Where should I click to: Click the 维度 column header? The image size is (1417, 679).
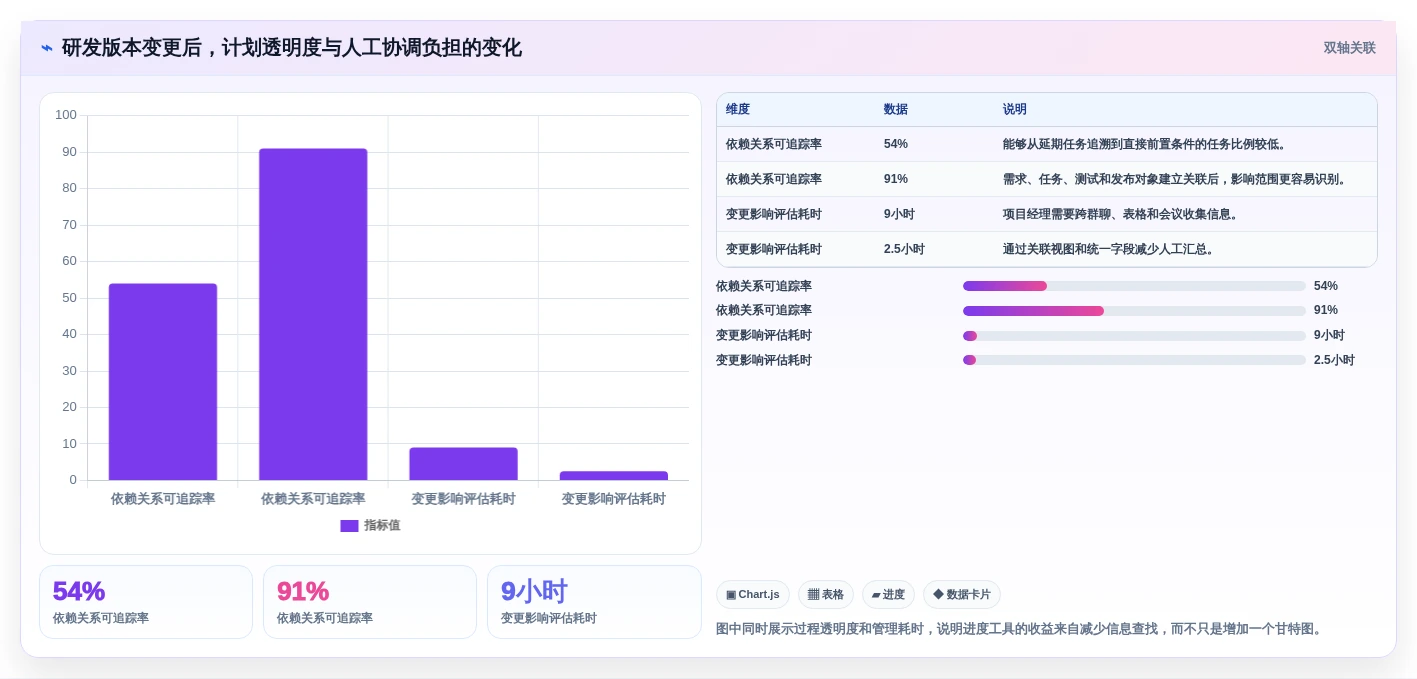point(738,110)
